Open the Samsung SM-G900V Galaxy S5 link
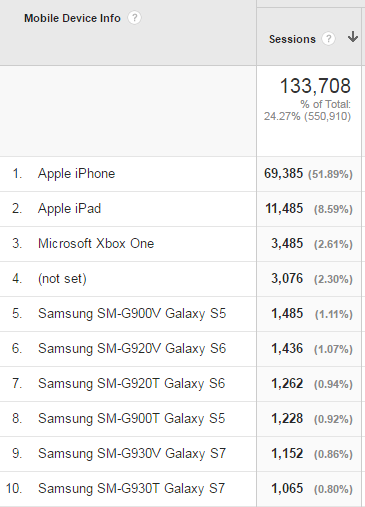 click(132, 314)
